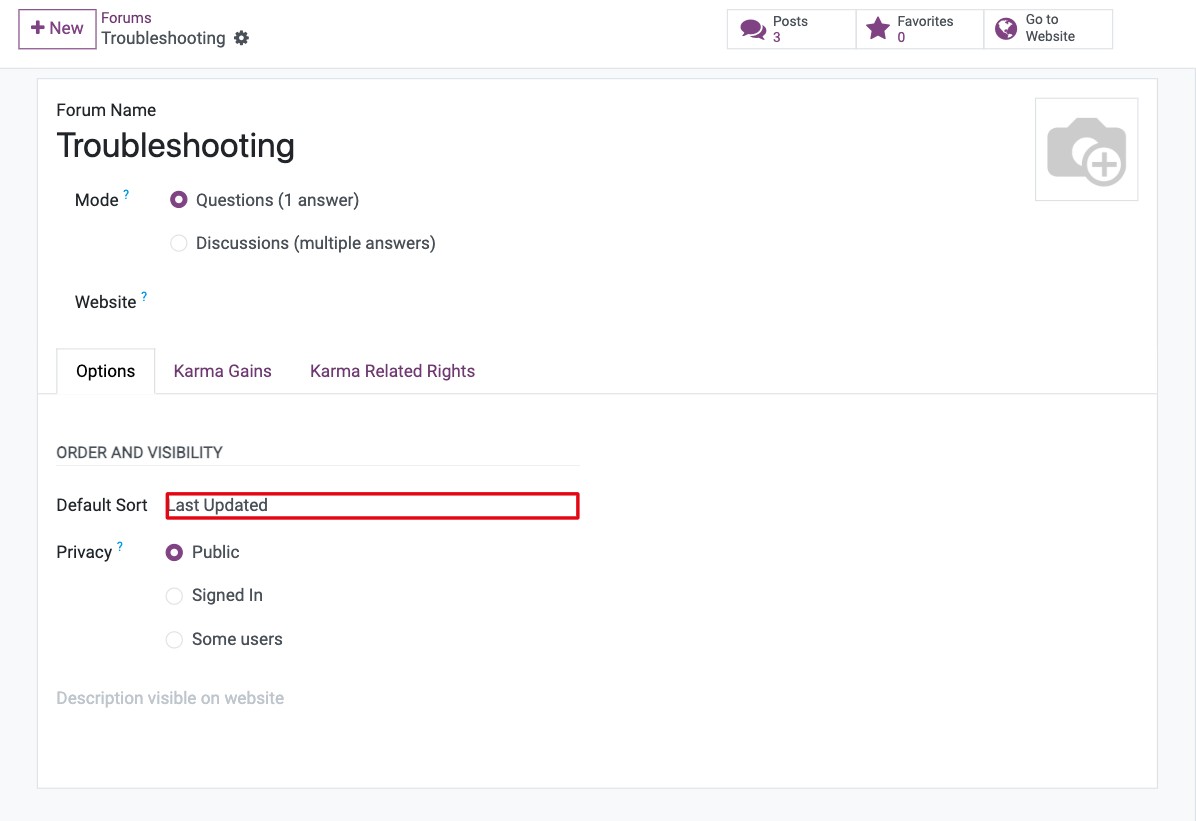
Task: Open the gear settings icon beside Troubleshooting
Action: [242, 38]
